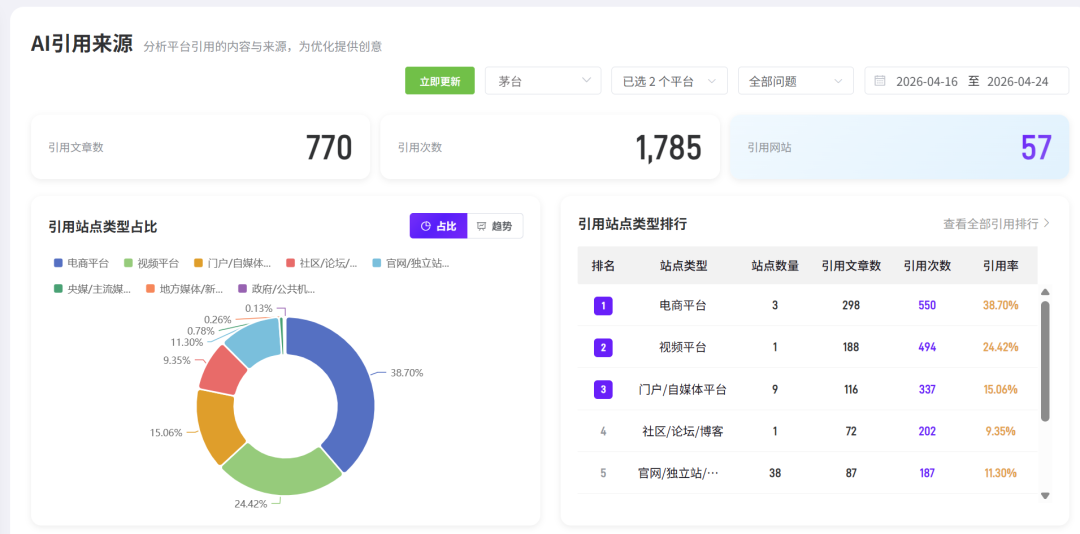
Task: Toggle 视频平台 legend item in chart
Action: tap(152, 263)
